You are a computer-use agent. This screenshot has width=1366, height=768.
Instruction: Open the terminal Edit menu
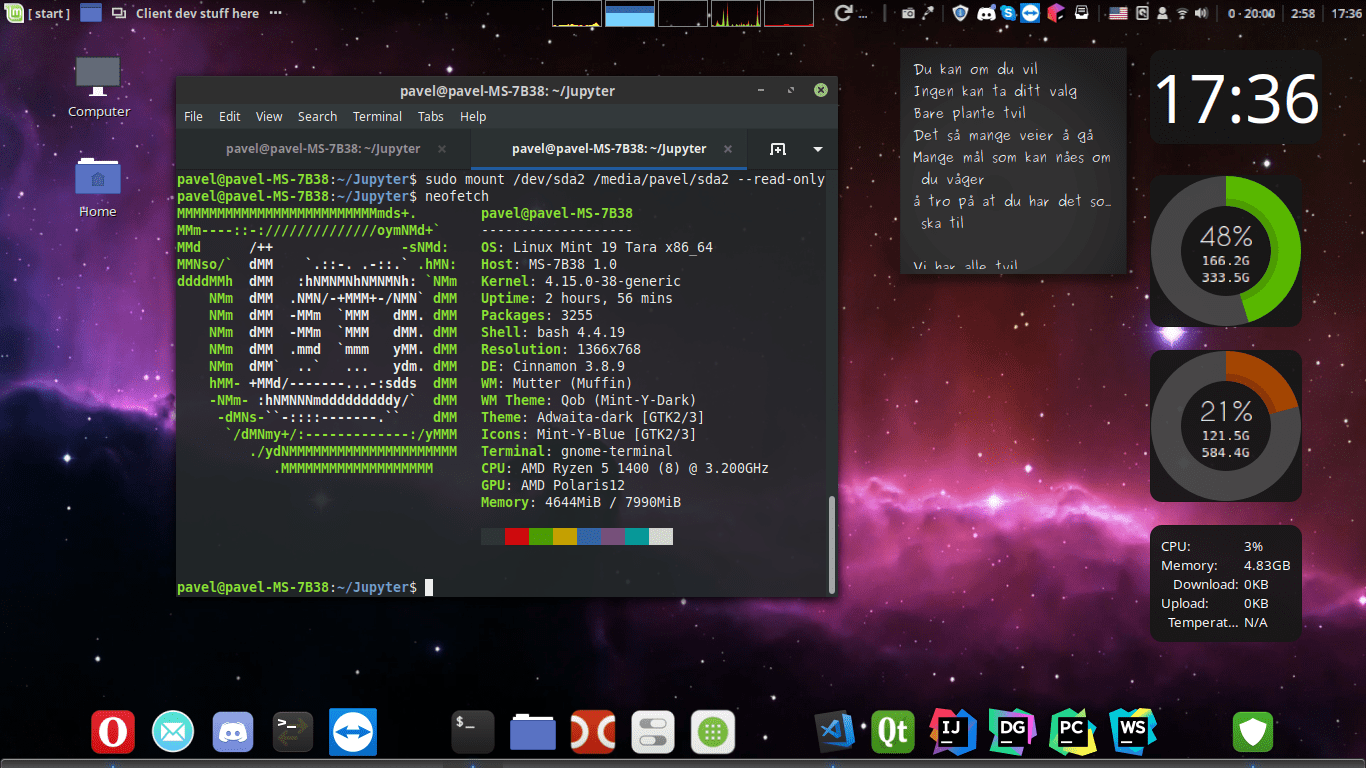tap(230, 117)
